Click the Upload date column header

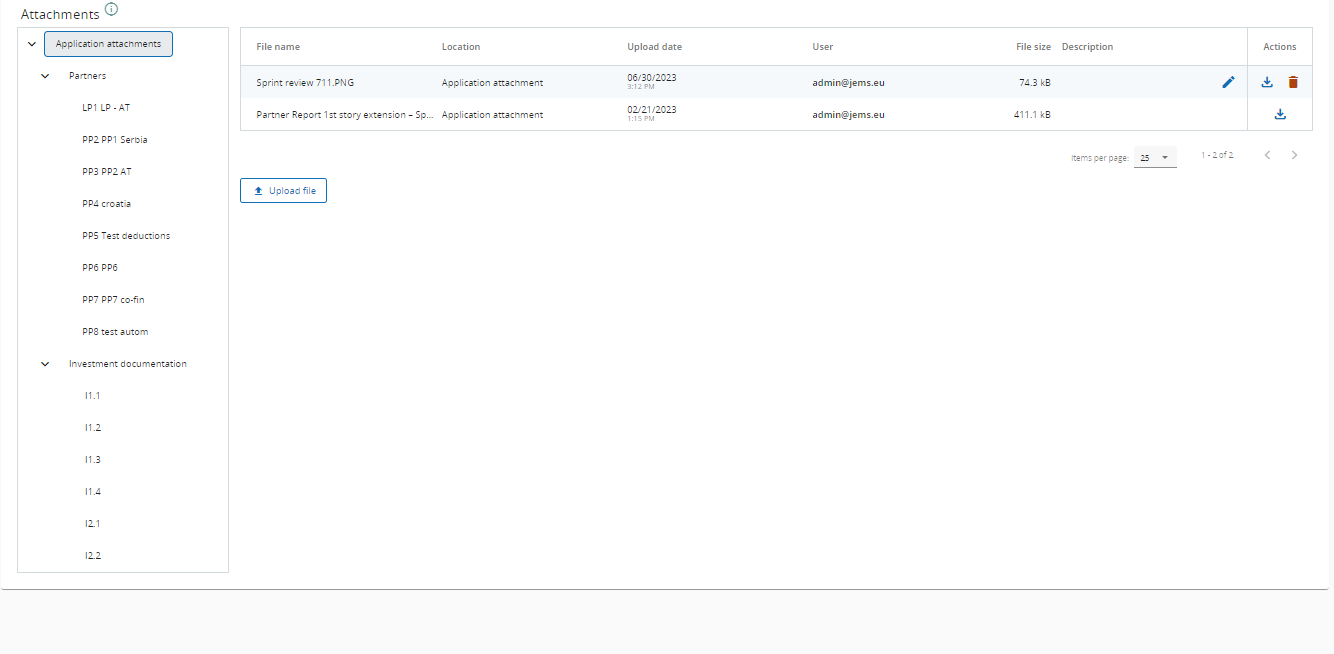pyautogui.click(x=654, y=47)
